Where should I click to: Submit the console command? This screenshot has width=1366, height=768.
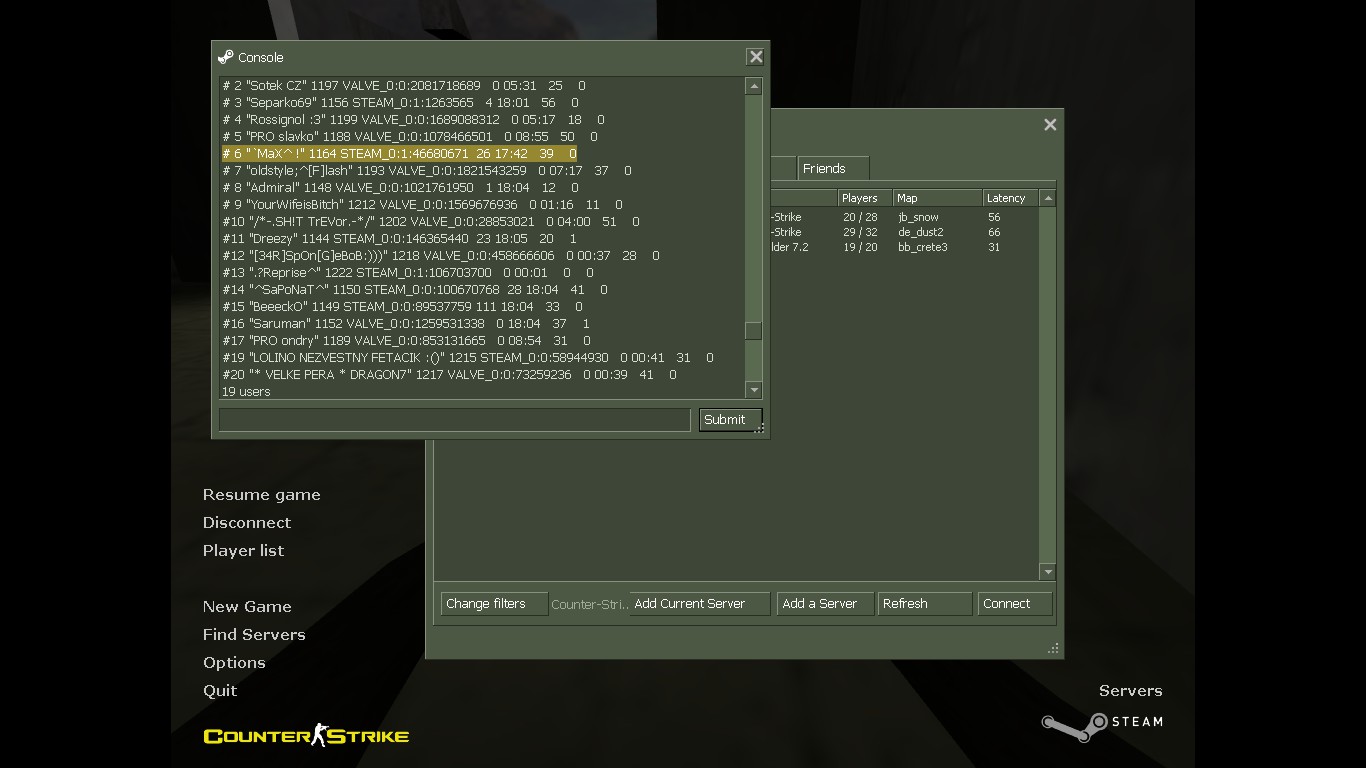pos(730,420)
